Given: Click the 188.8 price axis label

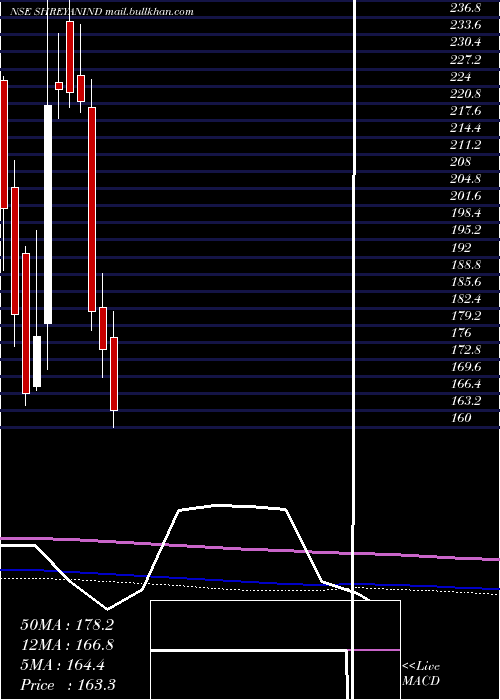Looking at the screenshot, I should 465,264.
